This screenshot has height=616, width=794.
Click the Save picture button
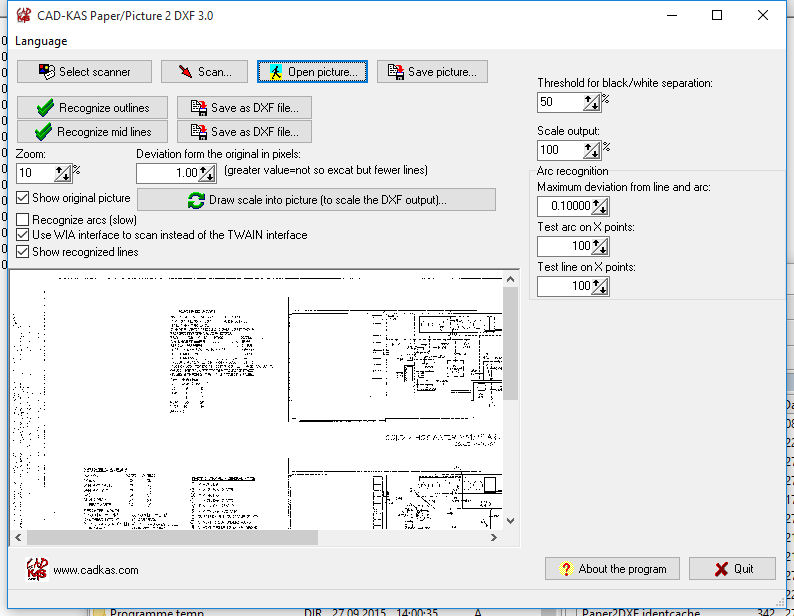pos(433,72)
